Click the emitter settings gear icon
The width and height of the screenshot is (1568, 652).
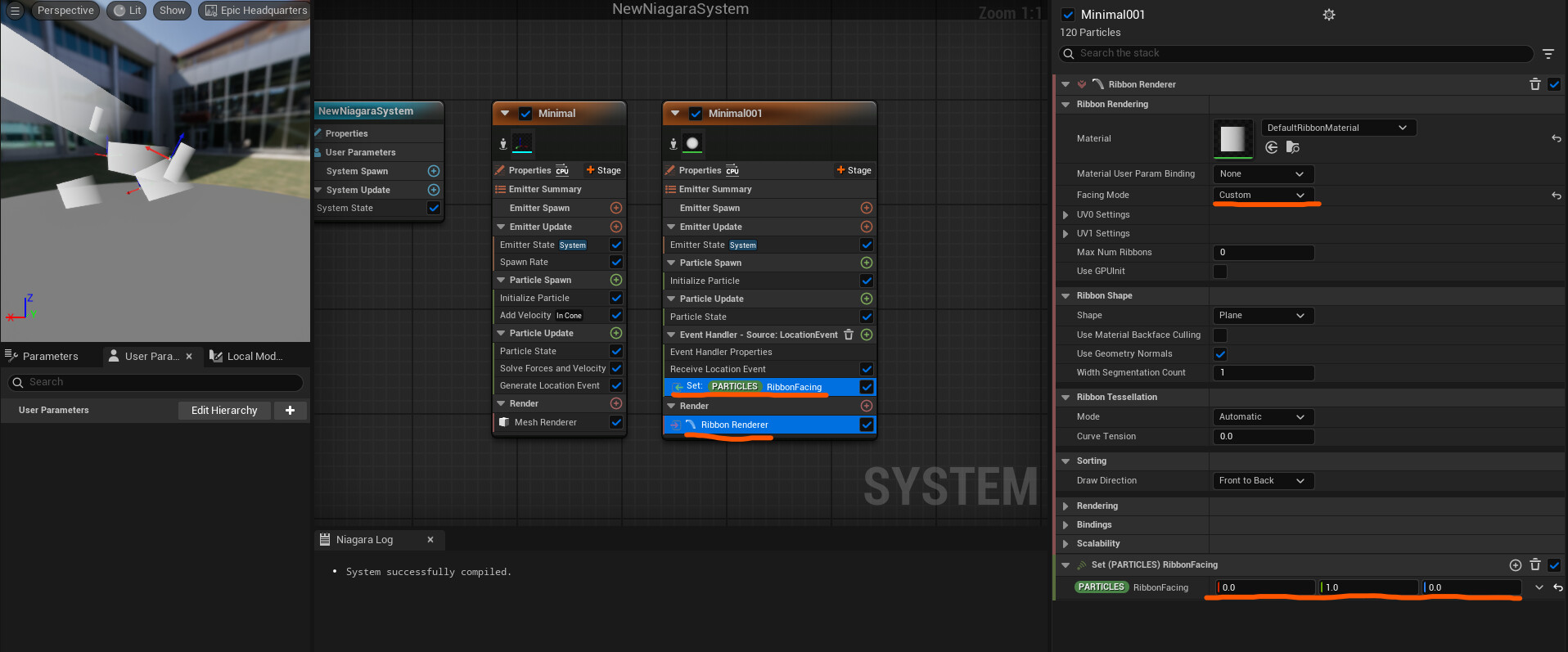(1329, 15)
